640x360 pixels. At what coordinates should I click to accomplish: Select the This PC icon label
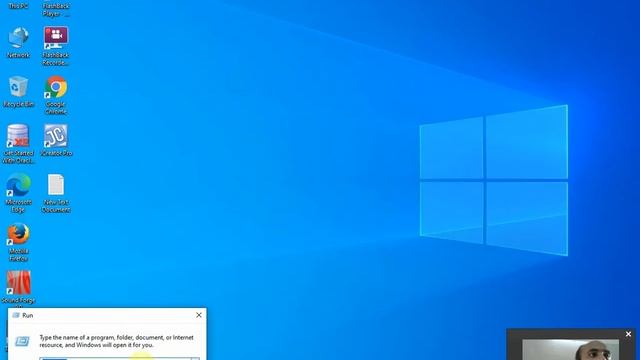coord(18,6)
